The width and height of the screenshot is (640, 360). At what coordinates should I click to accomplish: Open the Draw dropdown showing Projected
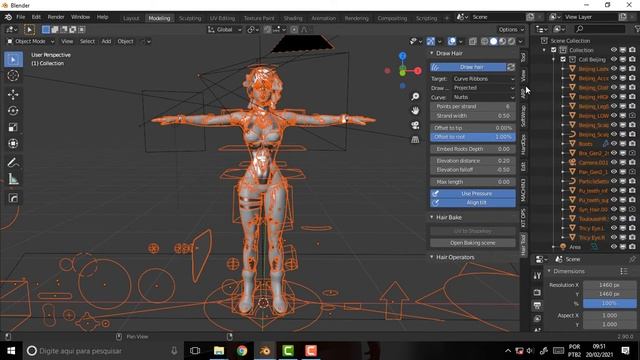click(x=484, y=88)
